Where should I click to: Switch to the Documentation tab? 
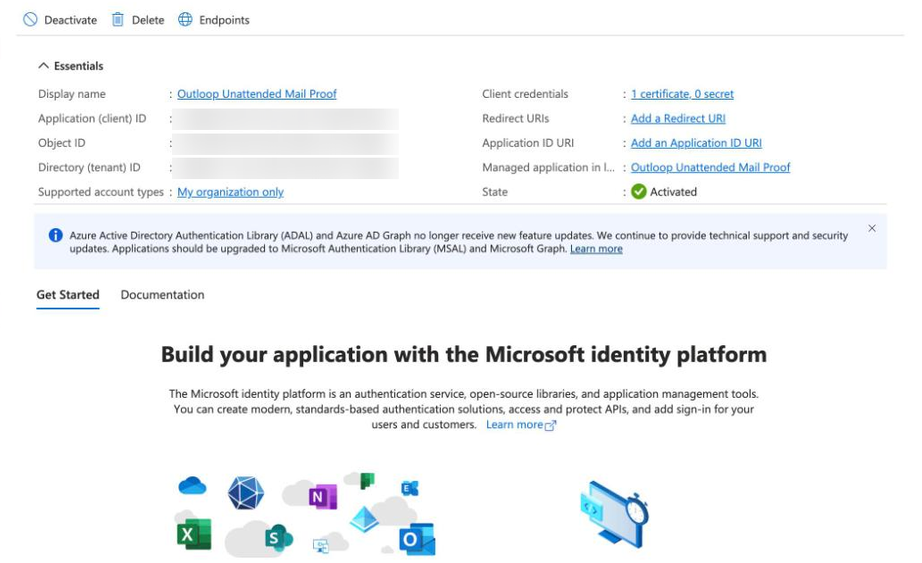pyautogui.click(x=162, y=295)
